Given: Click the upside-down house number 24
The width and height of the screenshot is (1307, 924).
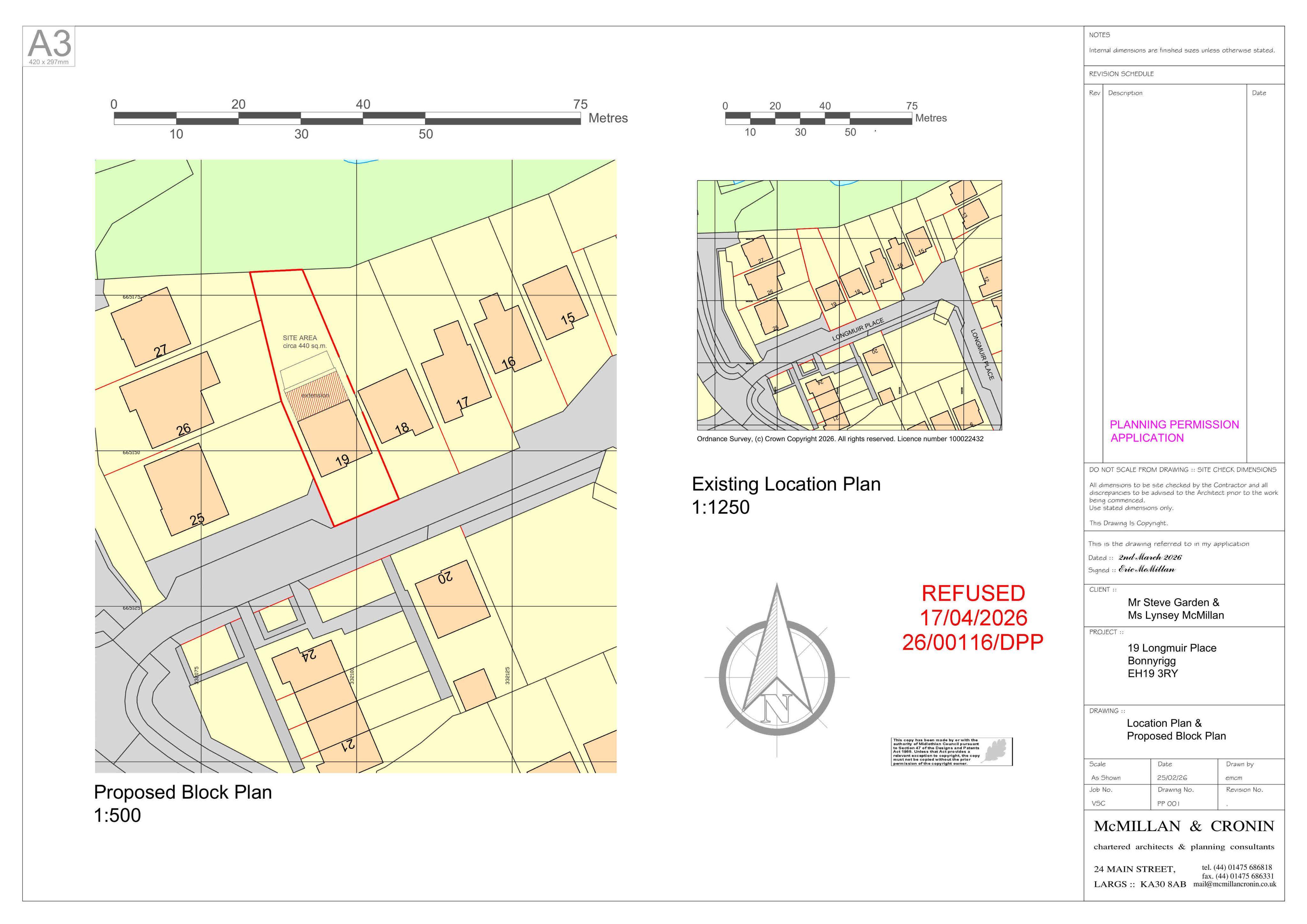Looking at the screenshot, I should [x=309, y=655].
